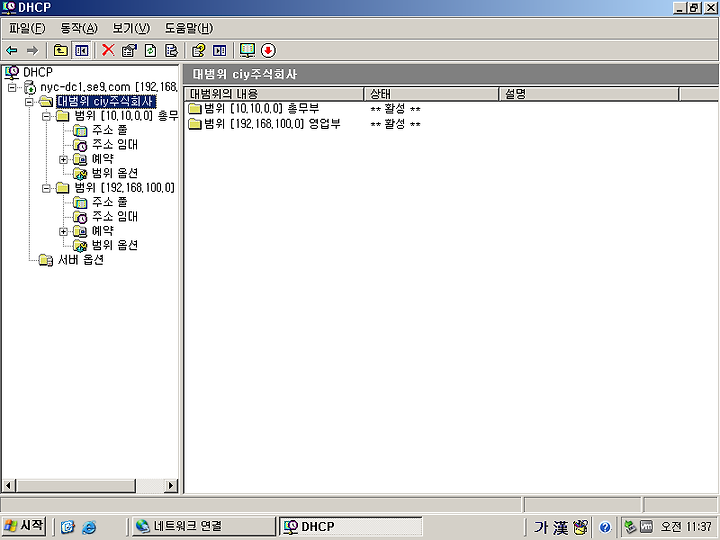Collapse the nyc-dc1.se9.com server node
The height and width of the screenshot is (540, 720).
[12, 87]
